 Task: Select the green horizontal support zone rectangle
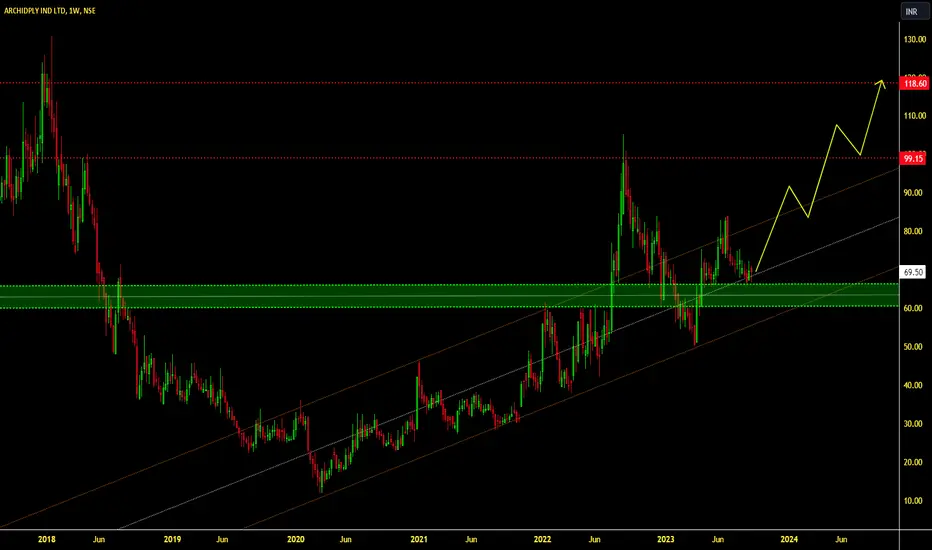449,296
